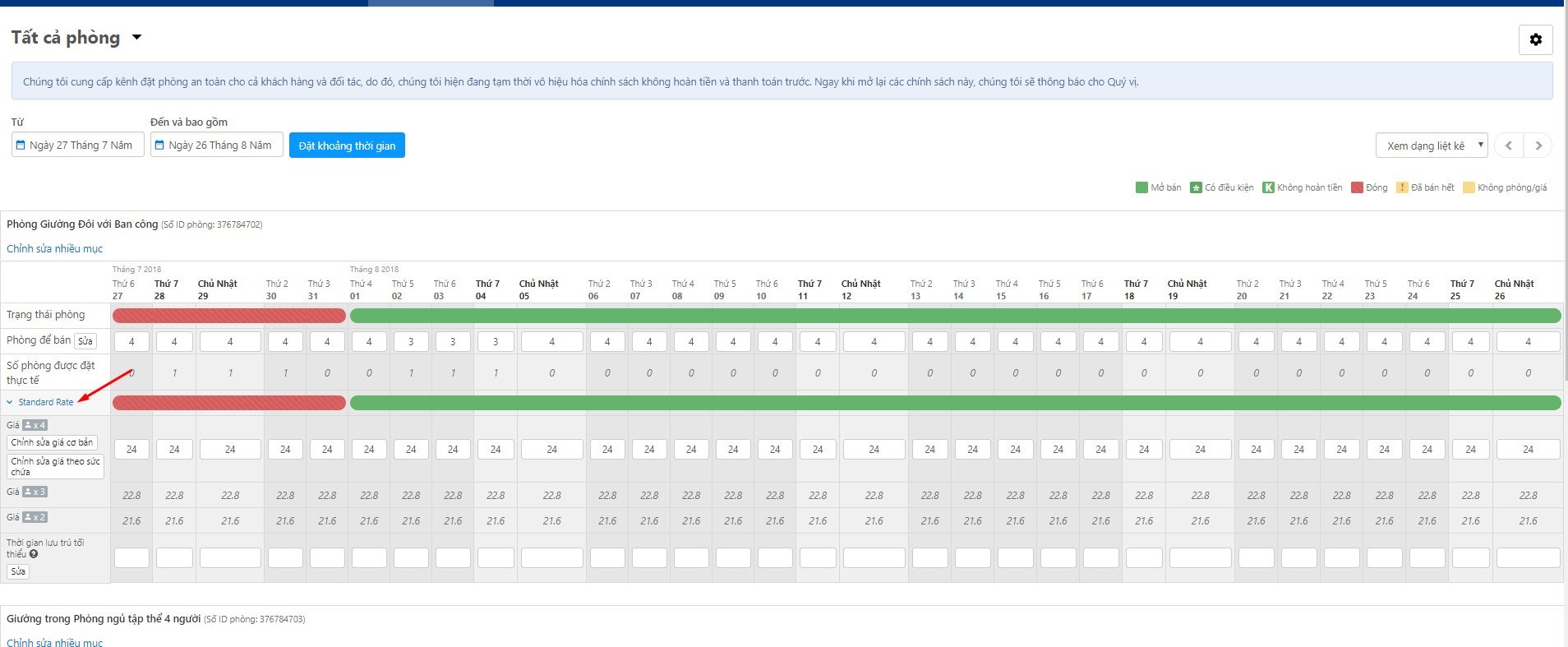Open 'Chỉnh sửa nhiều mục' for Phòng Giường Đôi
The height and width of the screenshot is (647, 1568).
tap(55, 248)
